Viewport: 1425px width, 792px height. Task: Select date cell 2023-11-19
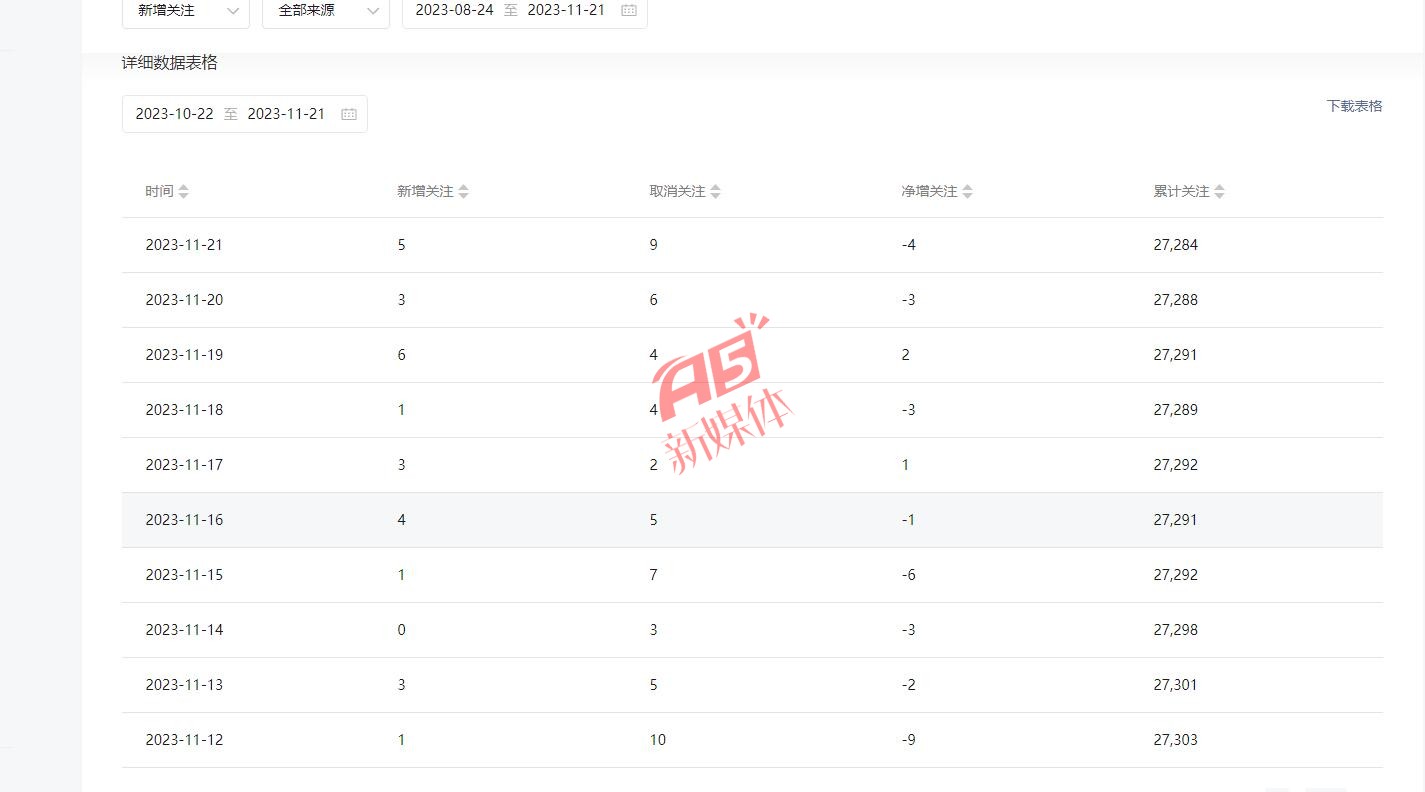[184, 355]
